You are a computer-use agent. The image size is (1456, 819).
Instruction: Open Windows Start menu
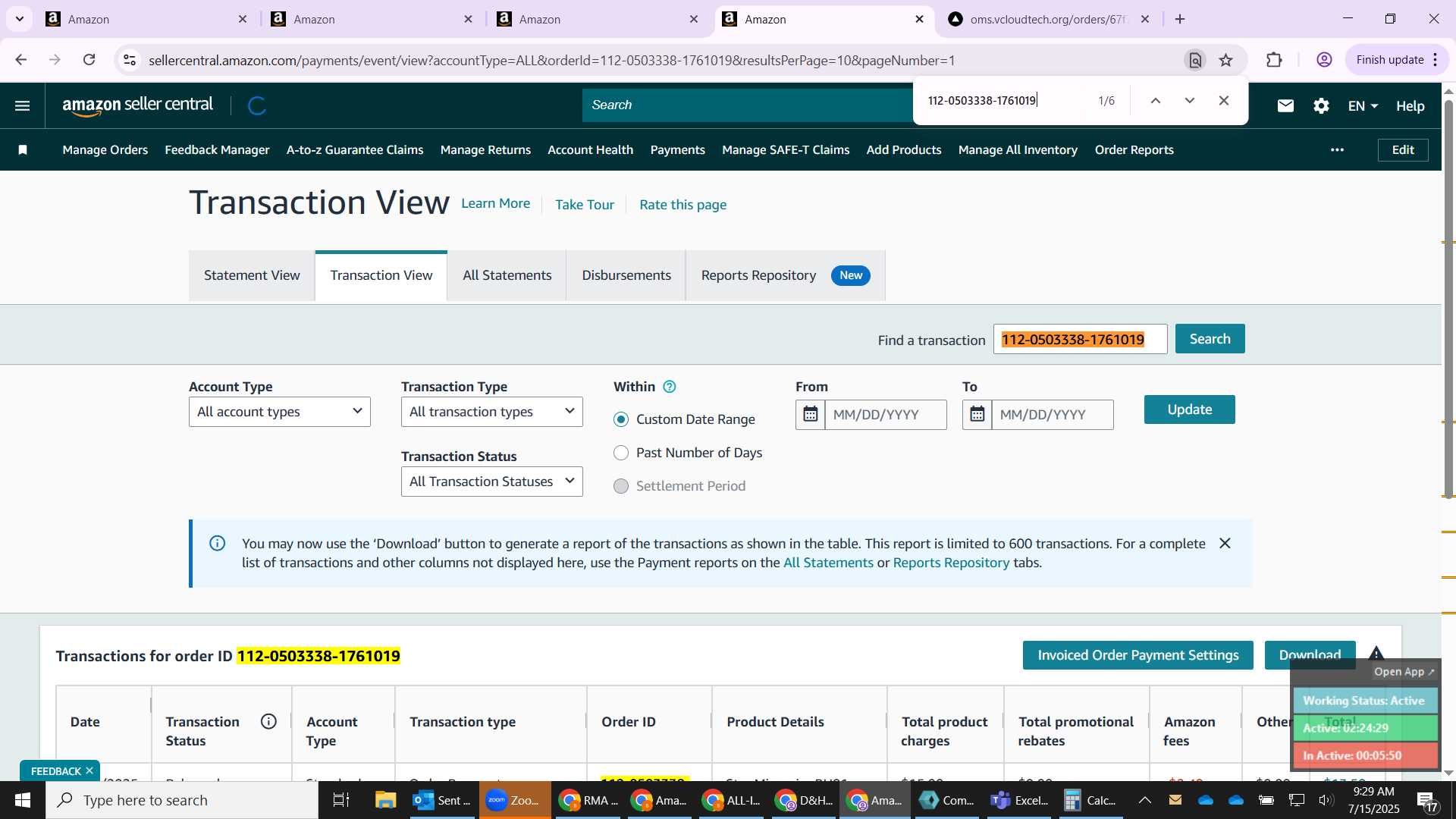(x=22, y=800)
